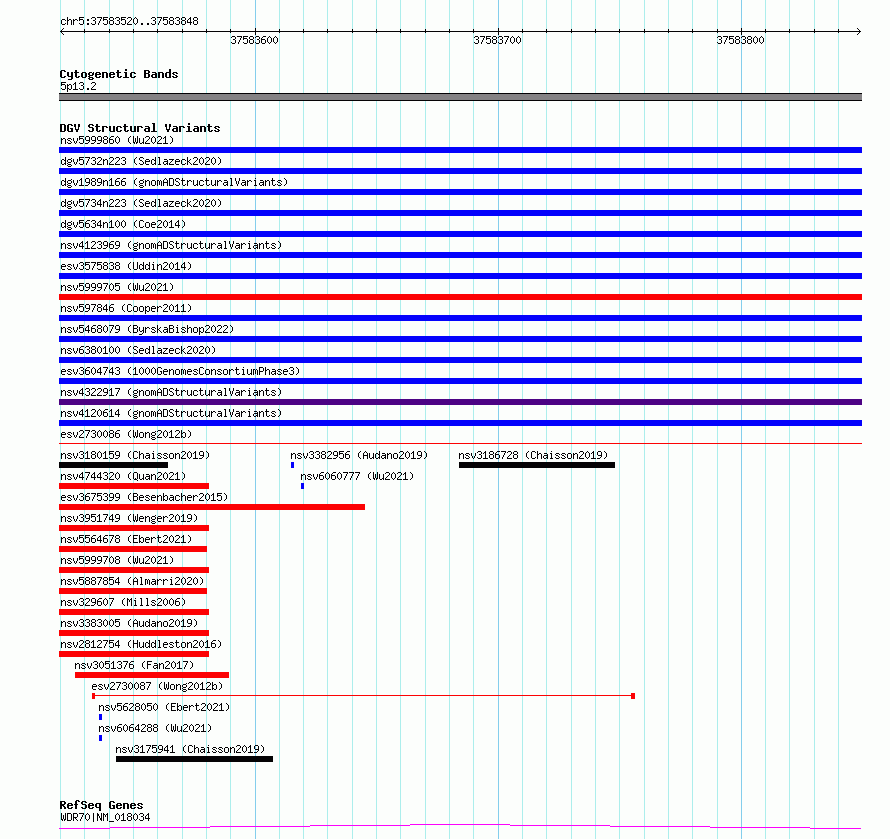890x839 pixels.
Task: Click nsv3382956 (Audano2019) label
Action: (359, 455)
